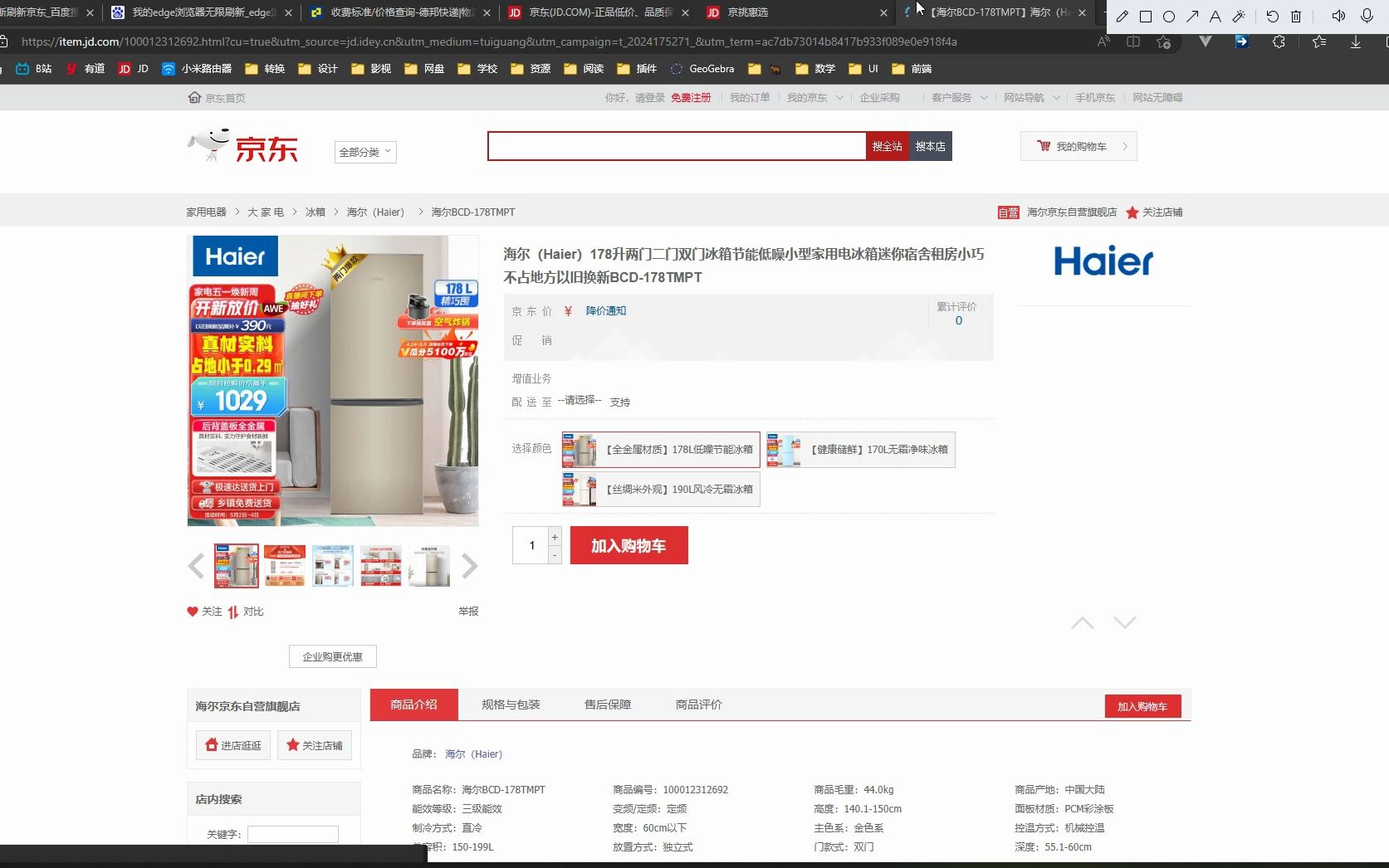Select the arrow annotation tool
Image resolution: width=1389 pixels, height=868 pixels.
[1191, 16]
